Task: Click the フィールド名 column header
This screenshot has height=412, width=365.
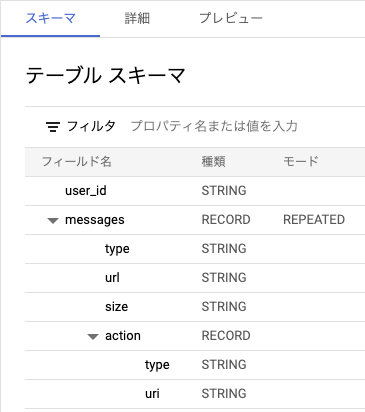Action: 77,162
